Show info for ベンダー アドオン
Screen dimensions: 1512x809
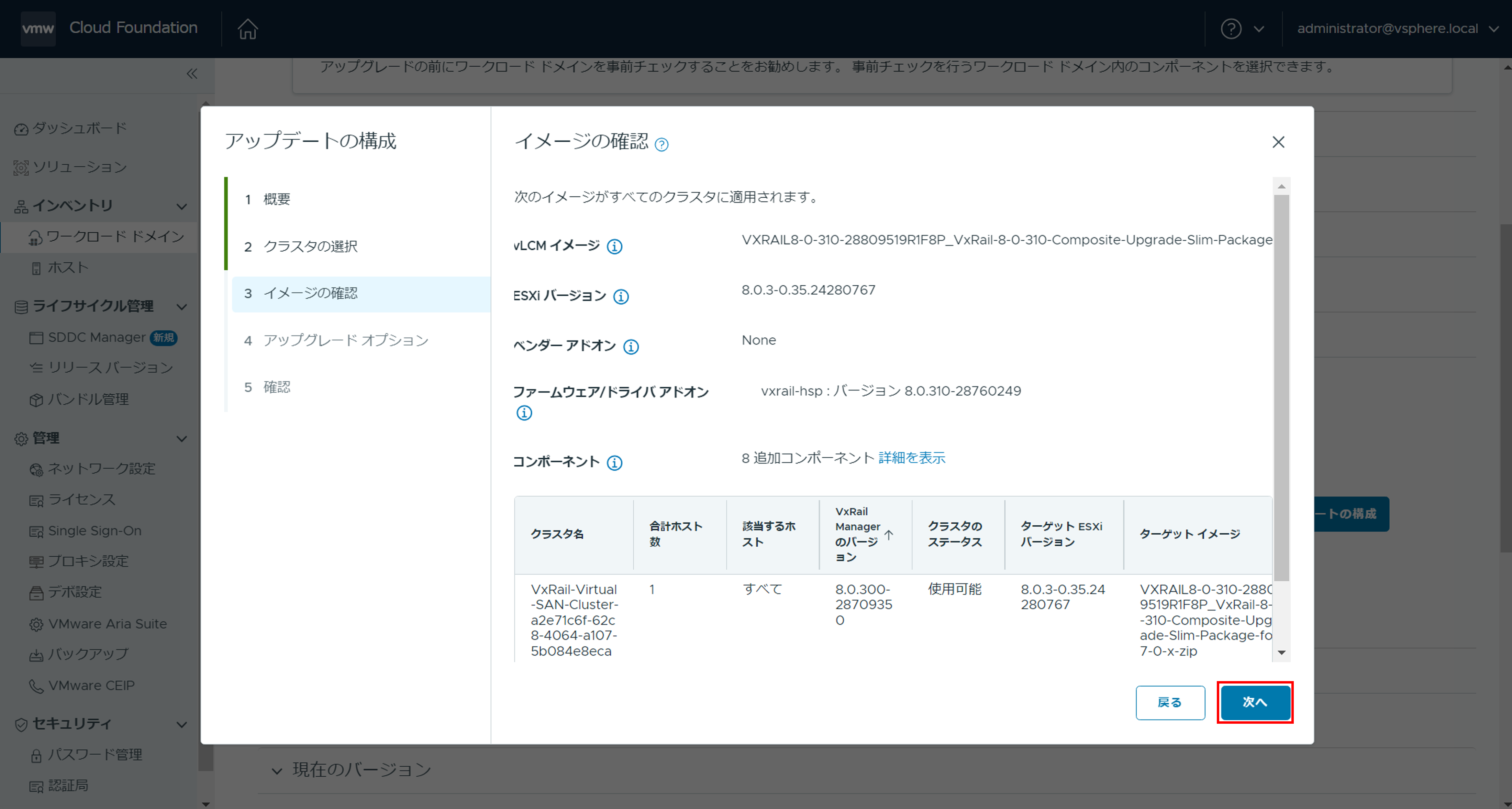pyautogui.click(x=631, y=347)
